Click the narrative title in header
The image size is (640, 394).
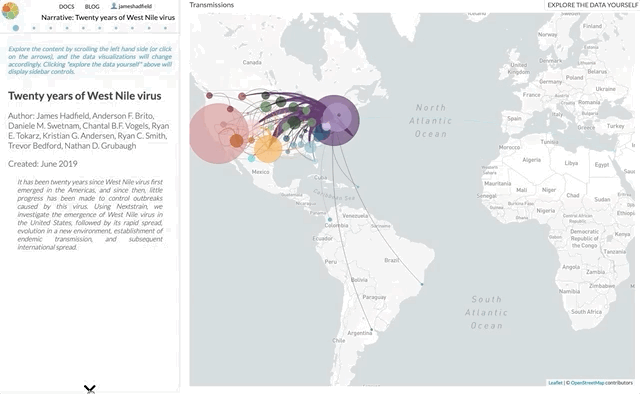[108, 18]
